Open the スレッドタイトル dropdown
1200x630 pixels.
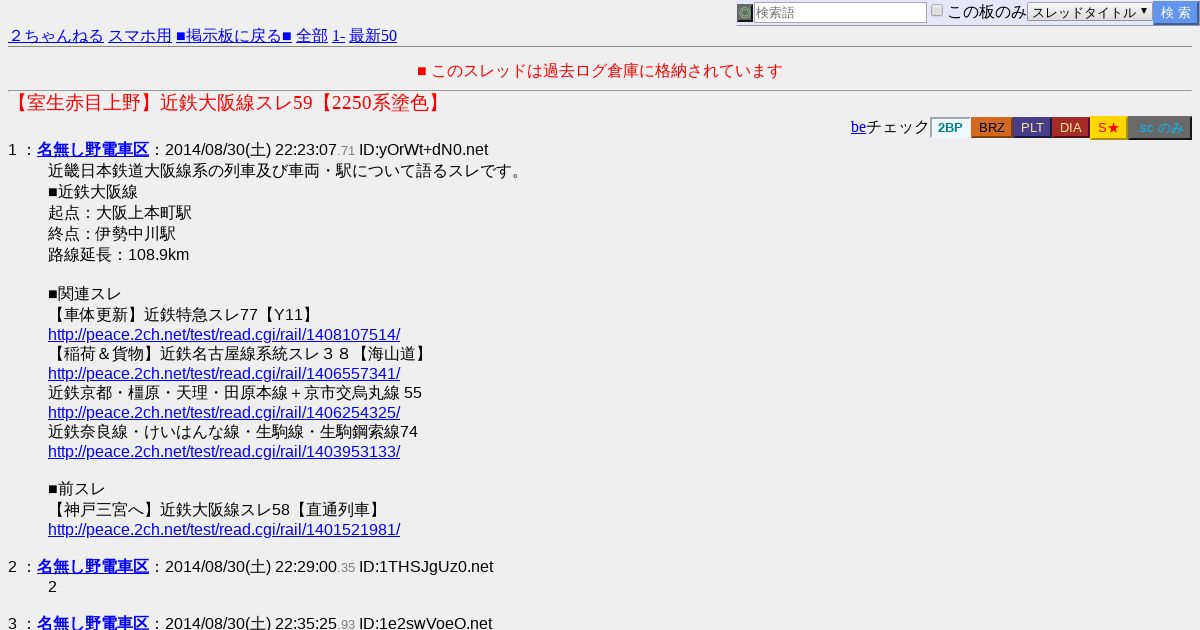[1090, 12]
